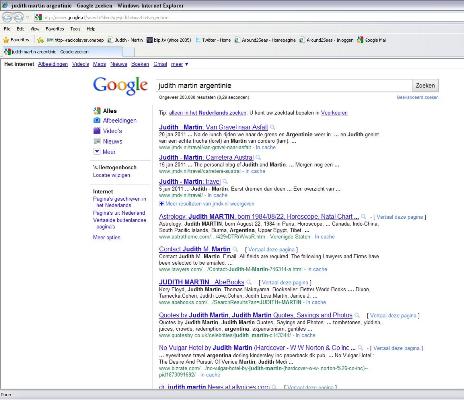Open the View menu
Screen dimensions: 464x400
(35, 29)
